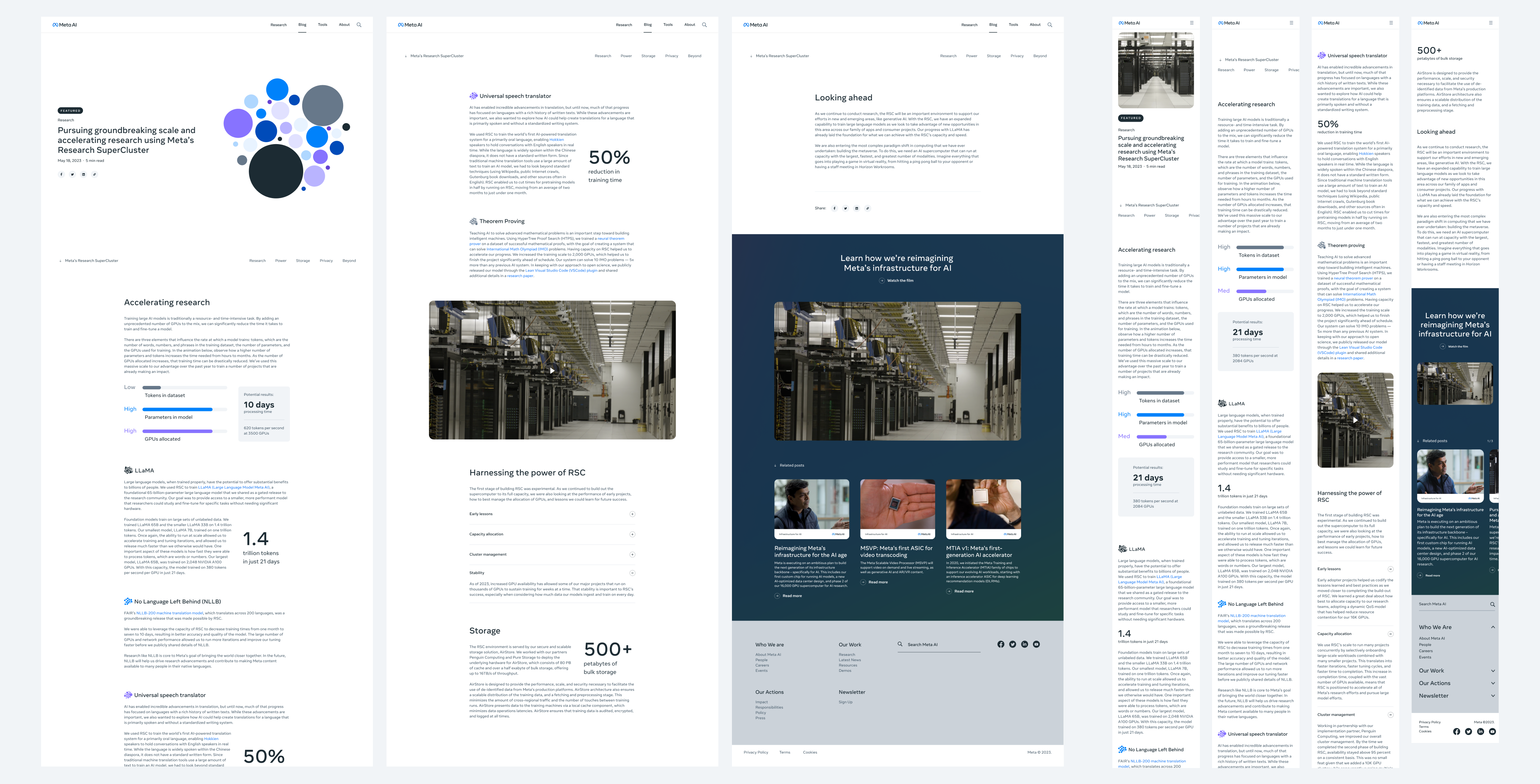This screenshot has height=784, width=1540.
Task: Expand desktop 'Early lessons' accordion plus button
Action: click(632, 514)
